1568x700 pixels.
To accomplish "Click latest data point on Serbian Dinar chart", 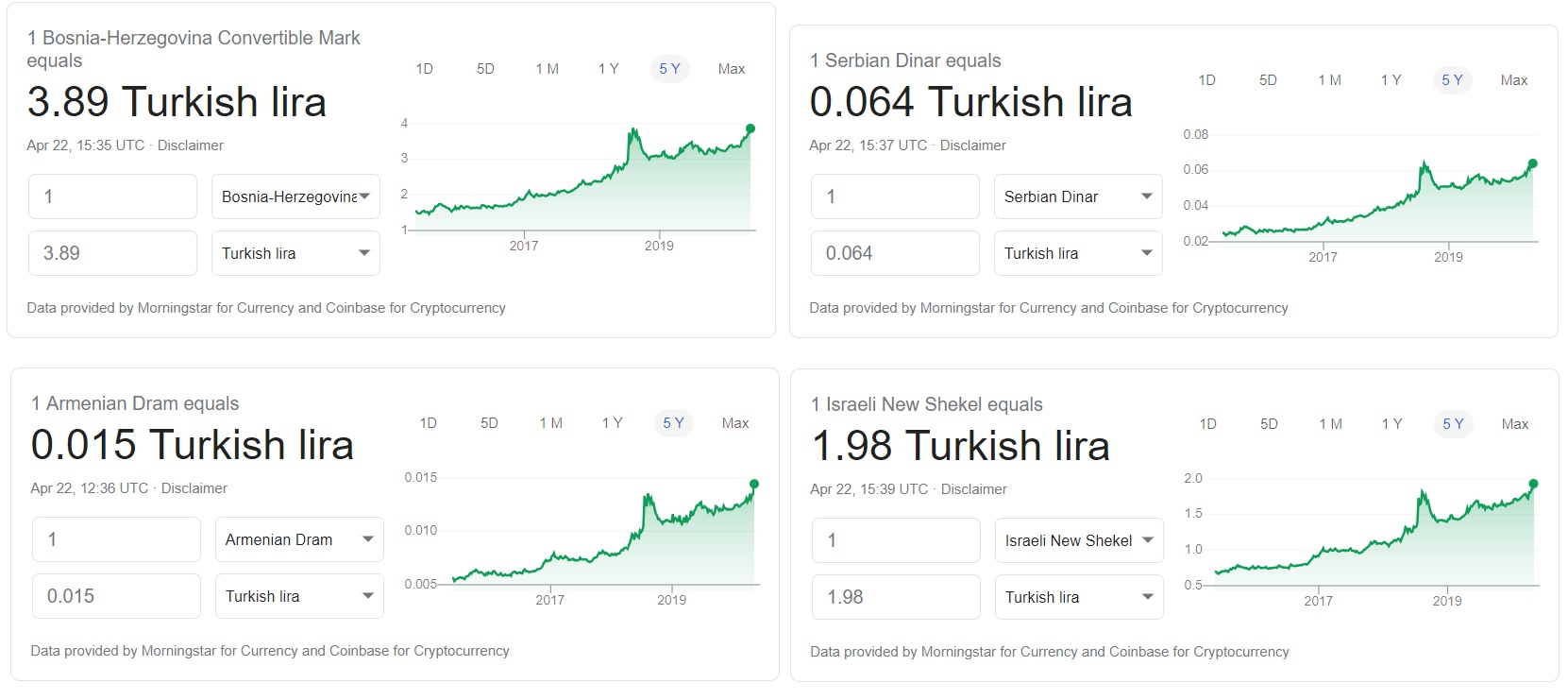I will 1533,163.
